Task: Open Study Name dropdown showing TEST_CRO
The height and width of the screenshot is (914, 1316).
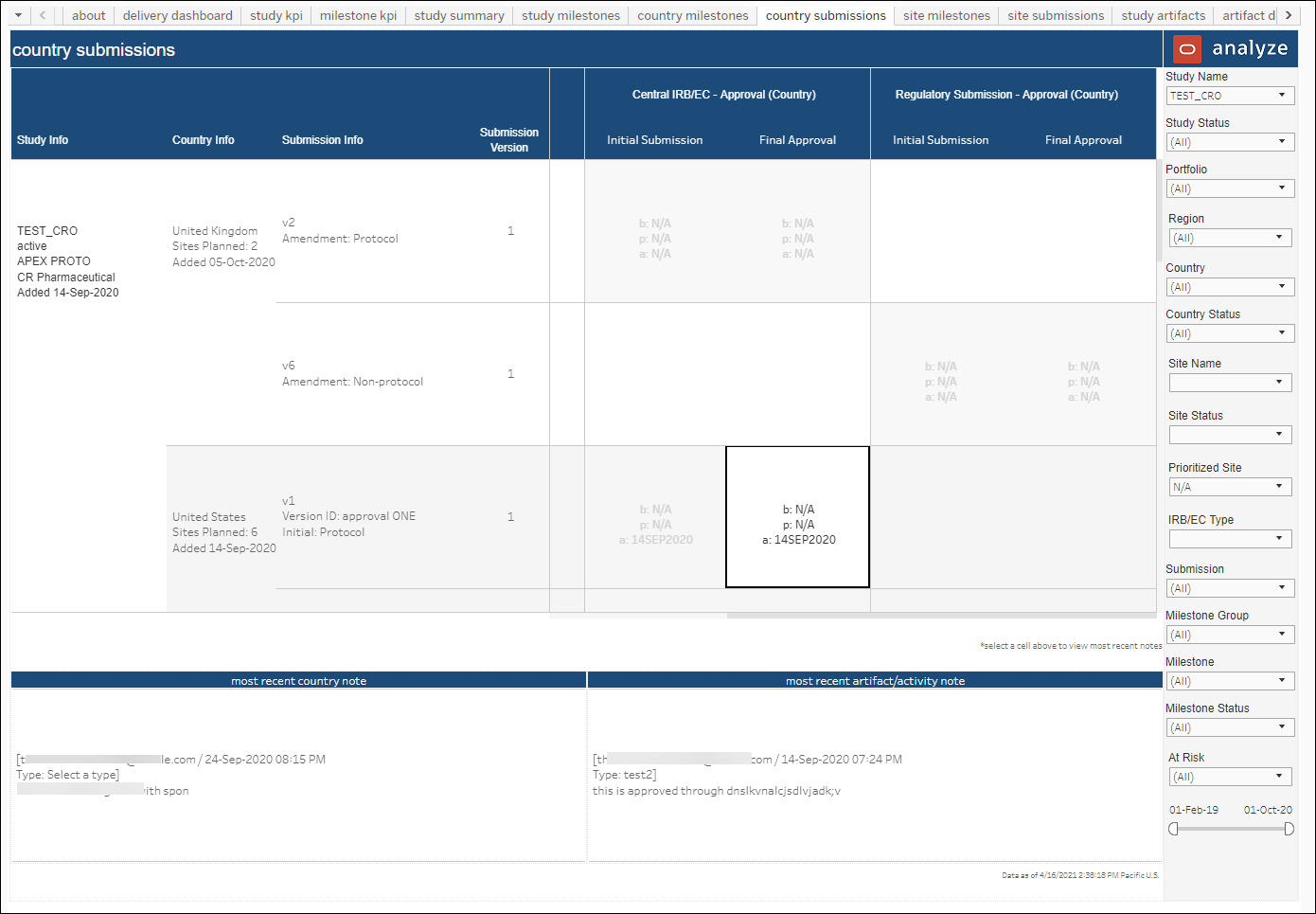Action: (1230, 96)
